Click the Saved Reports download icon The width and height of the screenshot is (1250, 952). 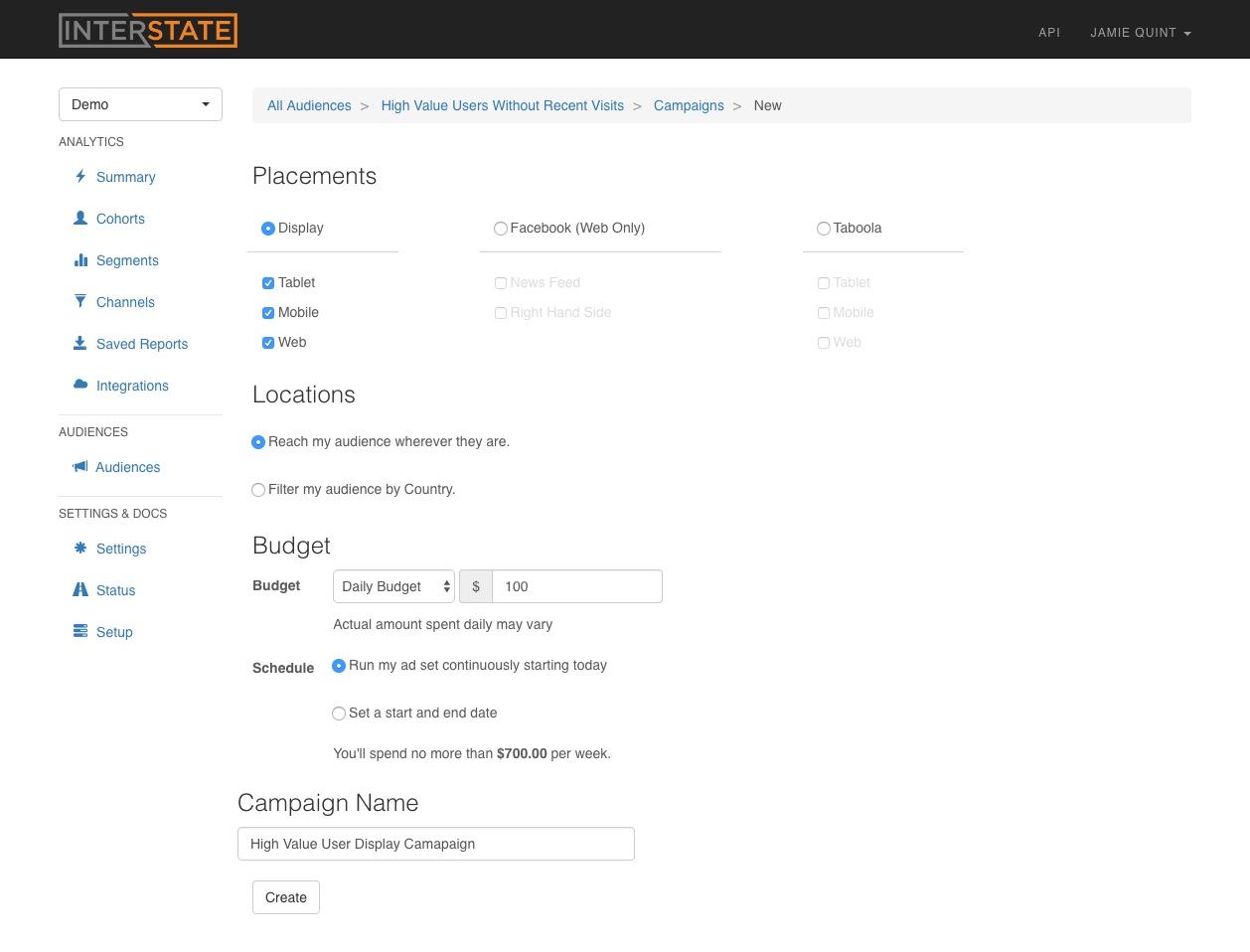[x=80, y=343]
